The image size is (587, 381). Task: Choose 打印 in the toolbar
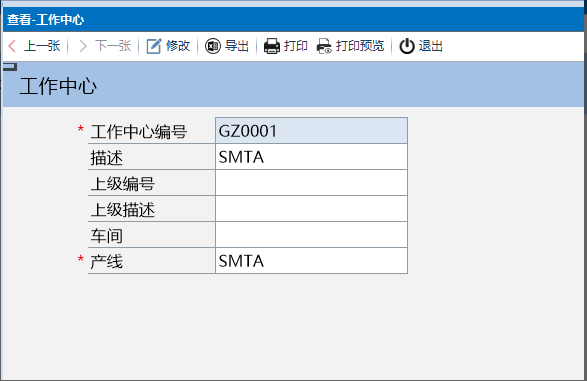296,46
